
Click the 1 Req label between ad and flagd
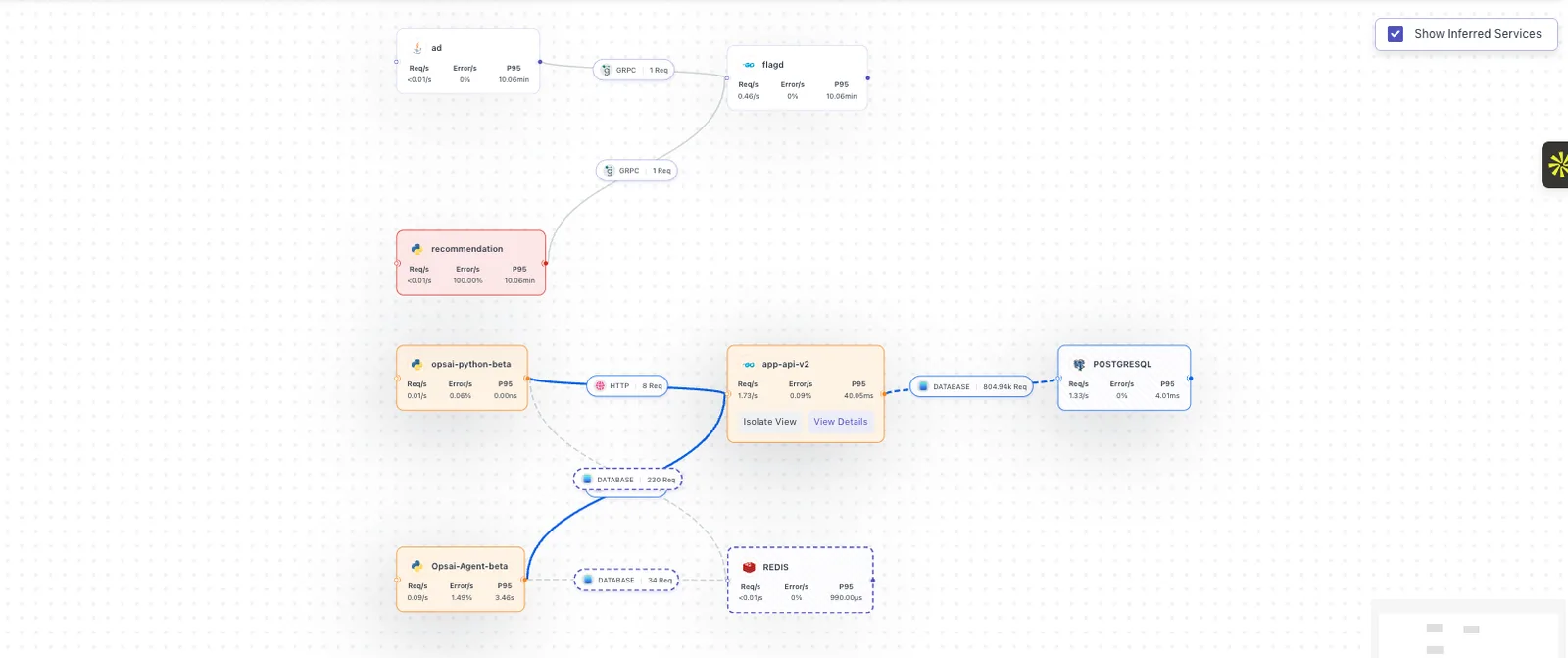tap(659, 70)
